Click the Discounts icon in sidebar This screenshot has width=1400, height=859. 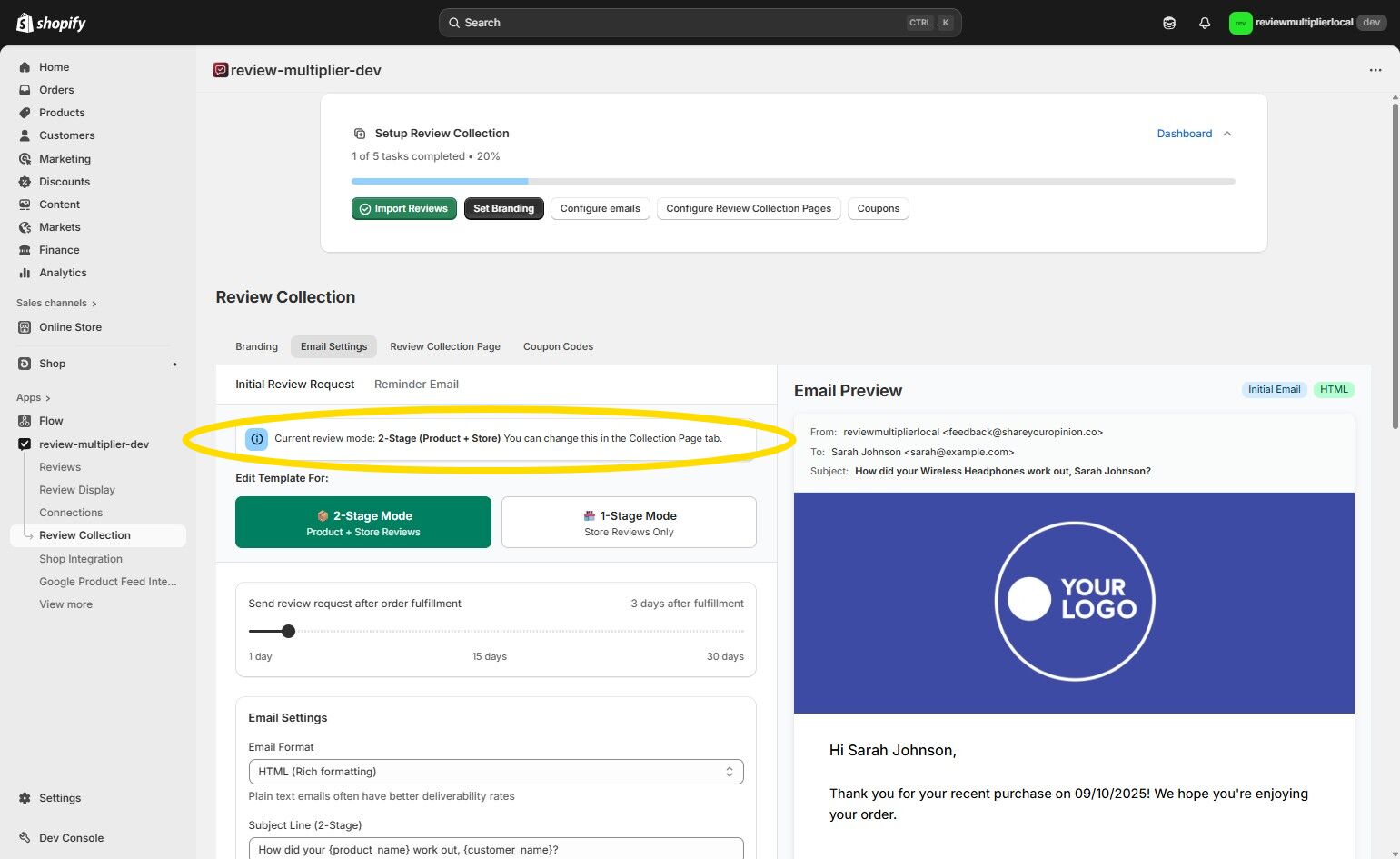pyautogui.click(x=25, y=182)
